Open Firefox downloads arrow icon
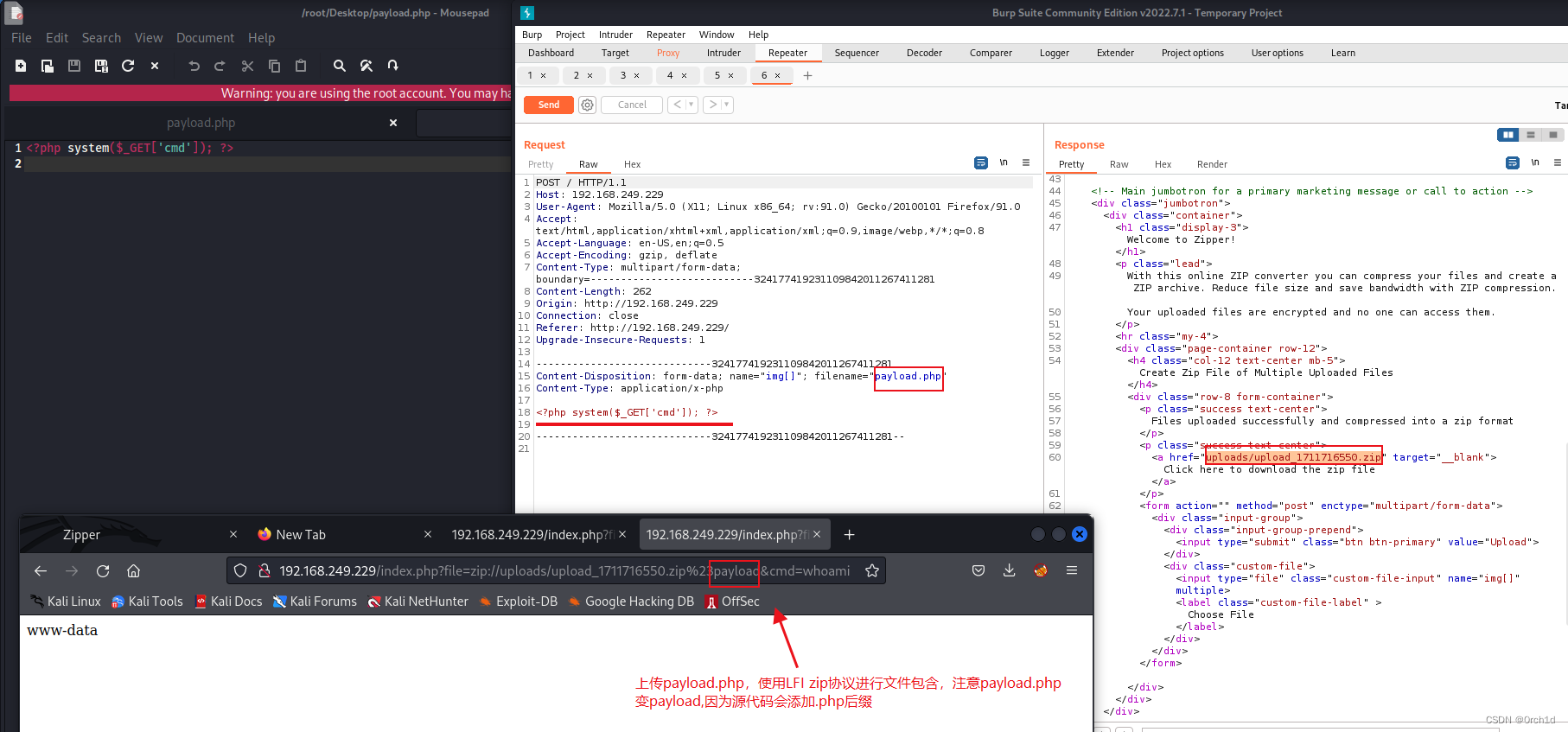The height and width of the screenshot is (732, 1568). click(1009, 570)
